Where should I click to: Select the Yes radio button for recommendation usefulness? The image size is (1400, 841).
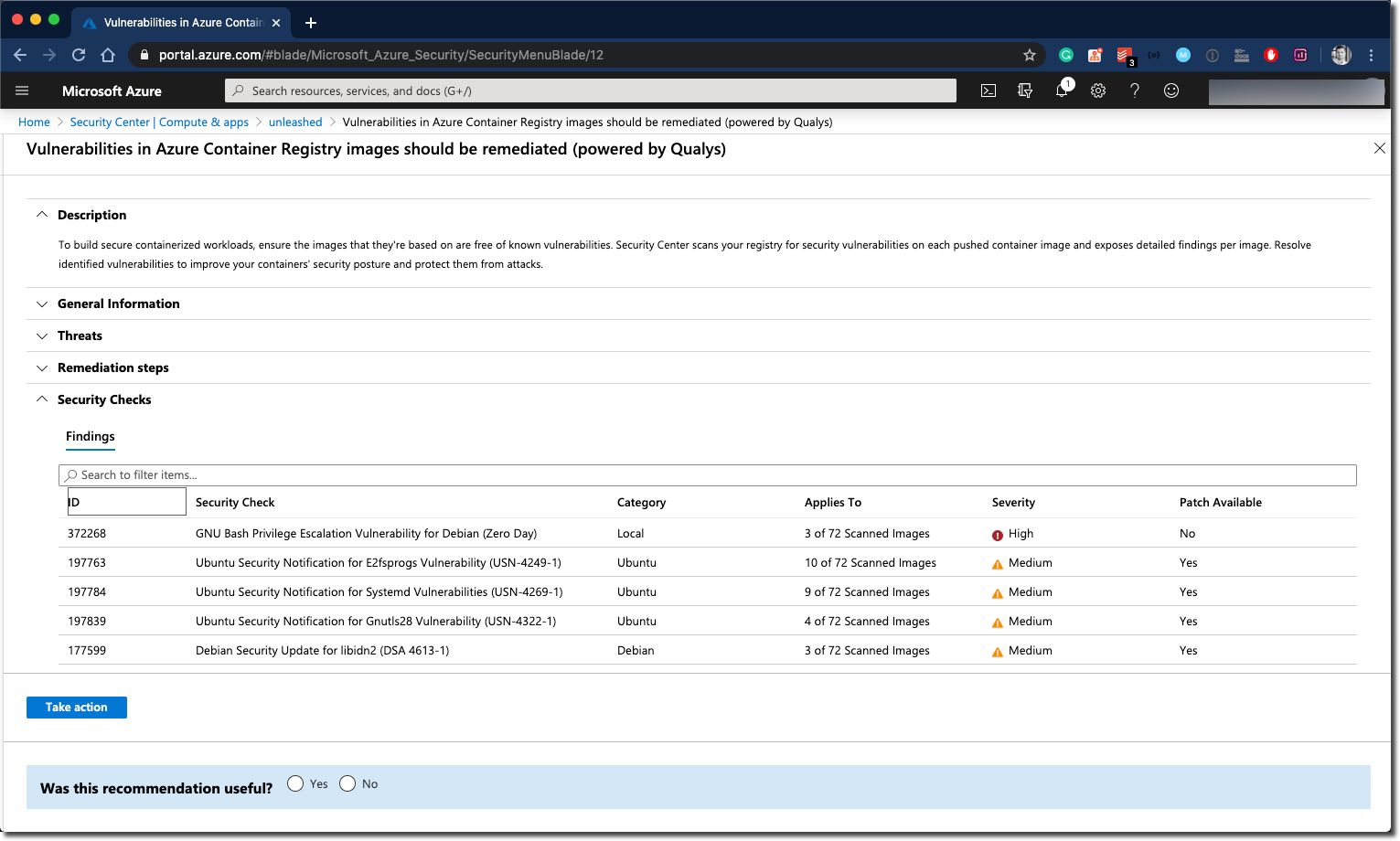coord(295,783)
